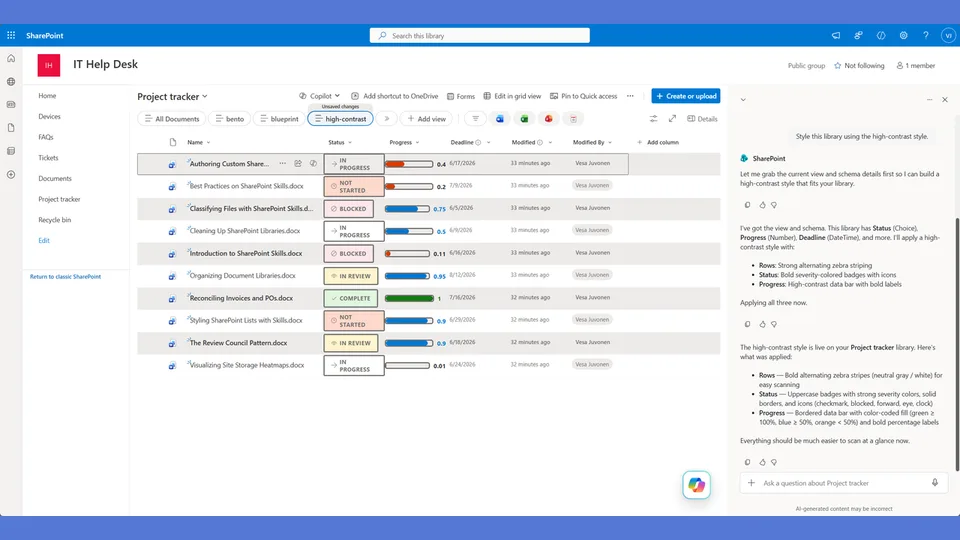Viewport: 960px width, 540px height.
Task: Filter by Word documents icon
Action: (500, 119)
